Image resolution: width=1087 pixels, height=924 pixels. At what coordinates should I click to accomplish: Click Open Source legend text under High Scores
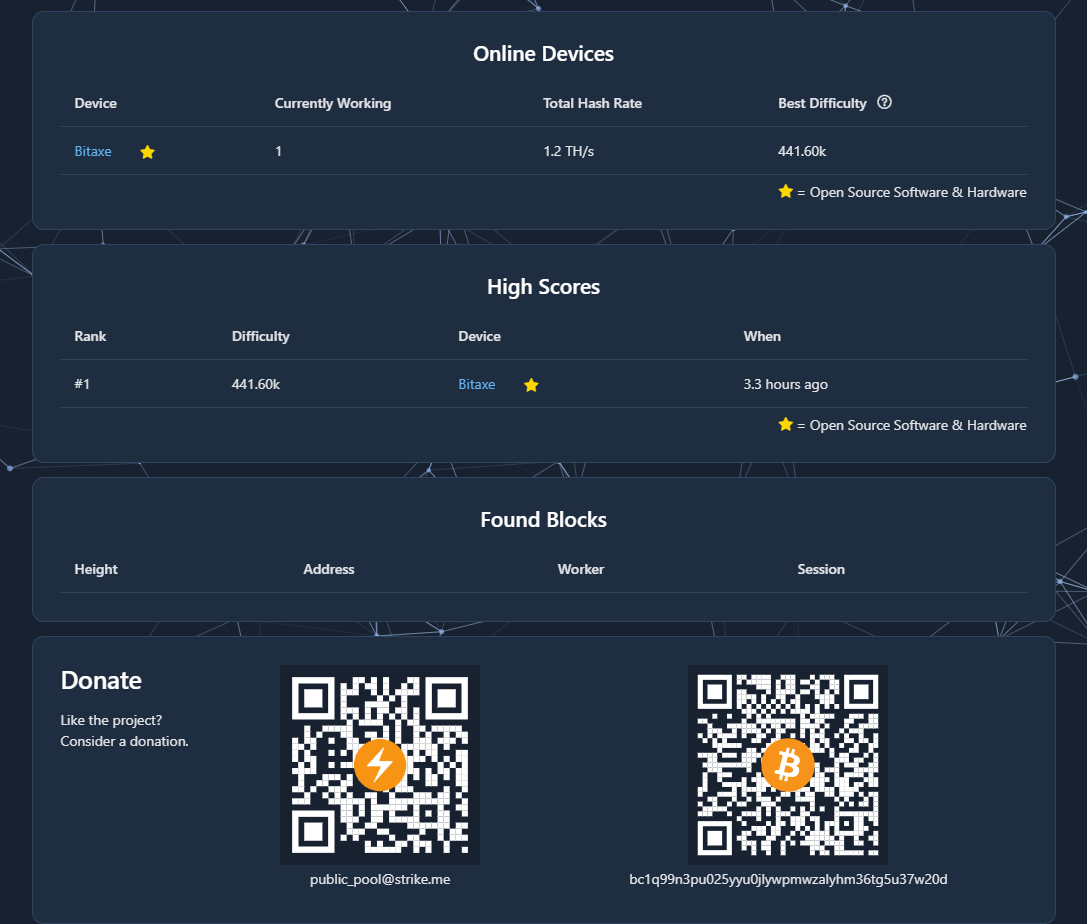click(x=918, y=425)
